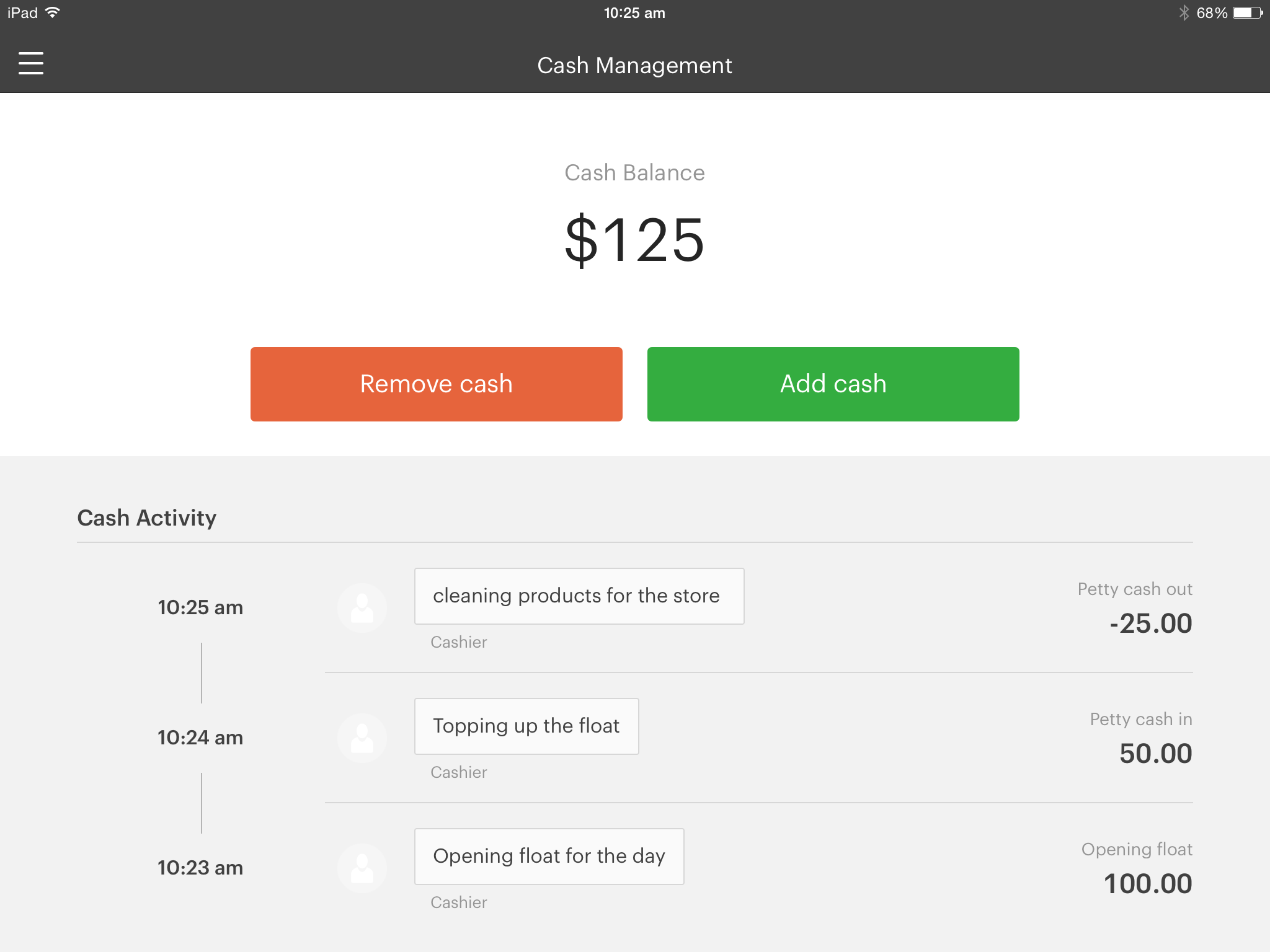Tap the Wi-Fi status icon
Image resolution: width=1270 pixels, height=952 pixels.
click(53, 12)
